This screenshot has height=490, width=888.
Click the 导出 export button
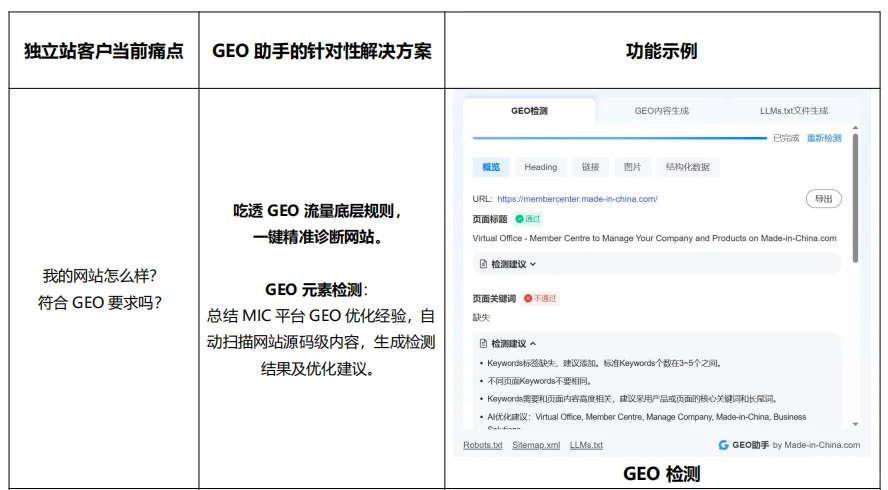point(823,199)
